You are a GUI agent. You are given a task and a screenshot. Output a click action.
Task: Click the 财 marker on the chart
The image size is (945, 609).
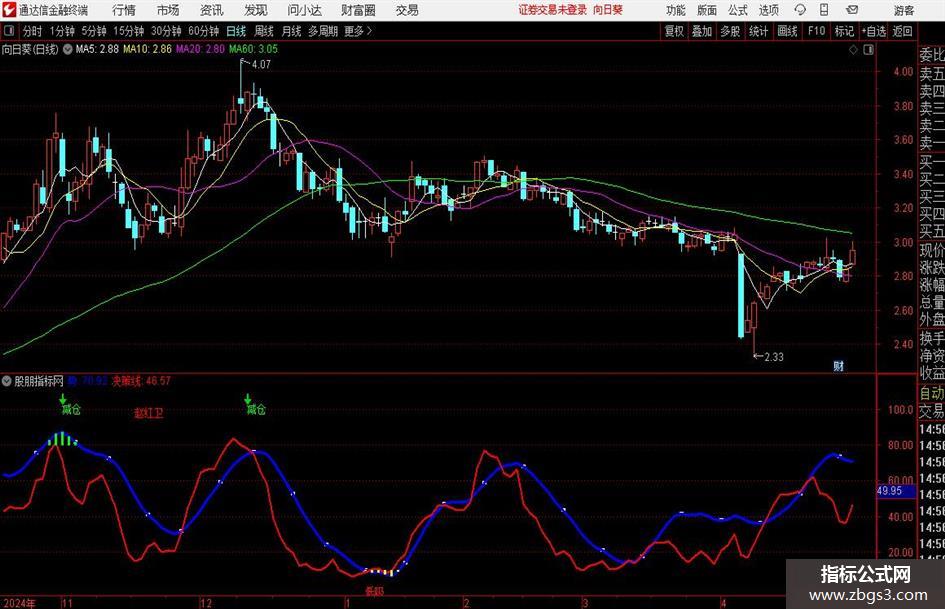click(838, 365)
